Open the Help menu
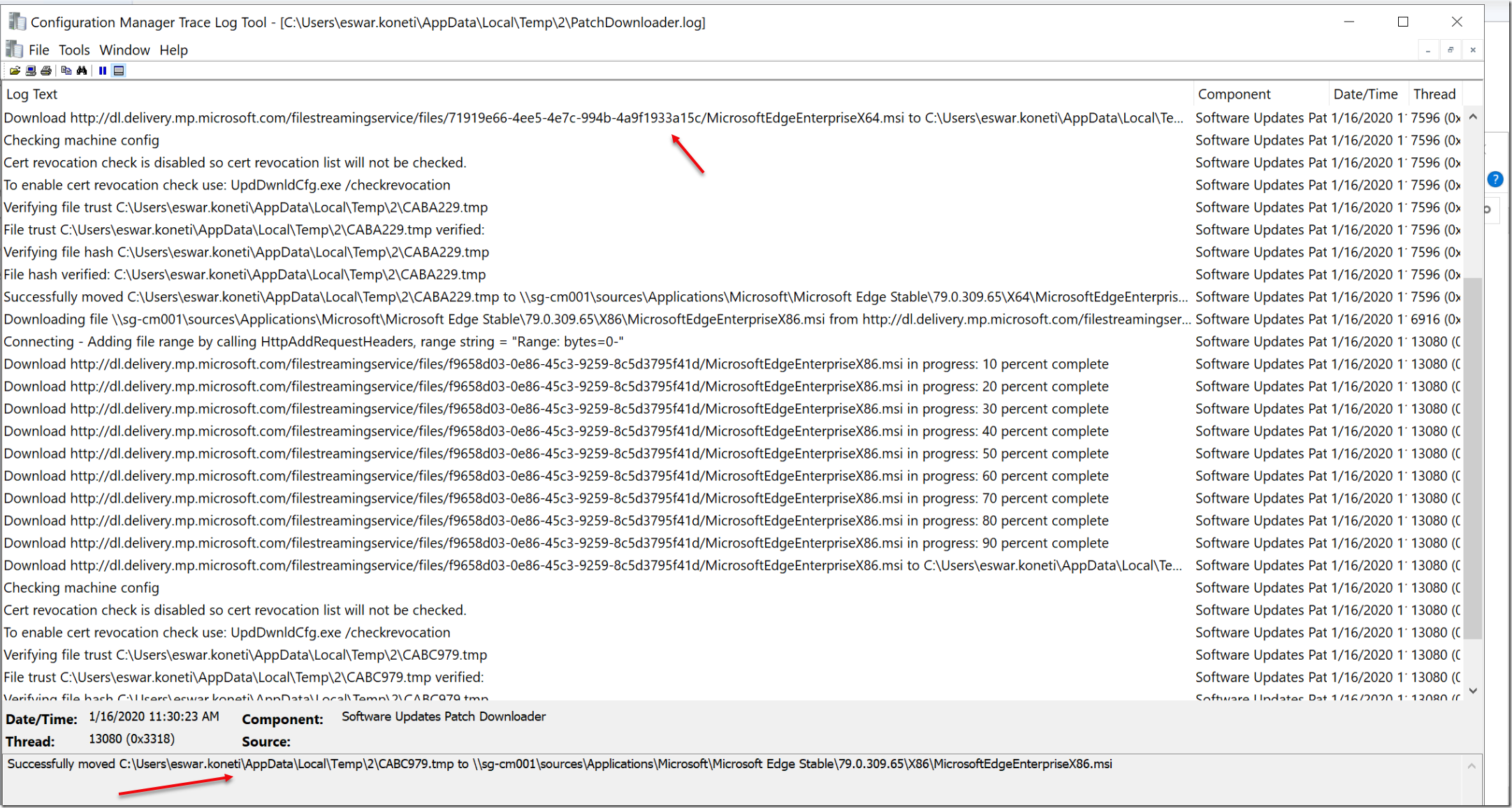 (173, 50)
